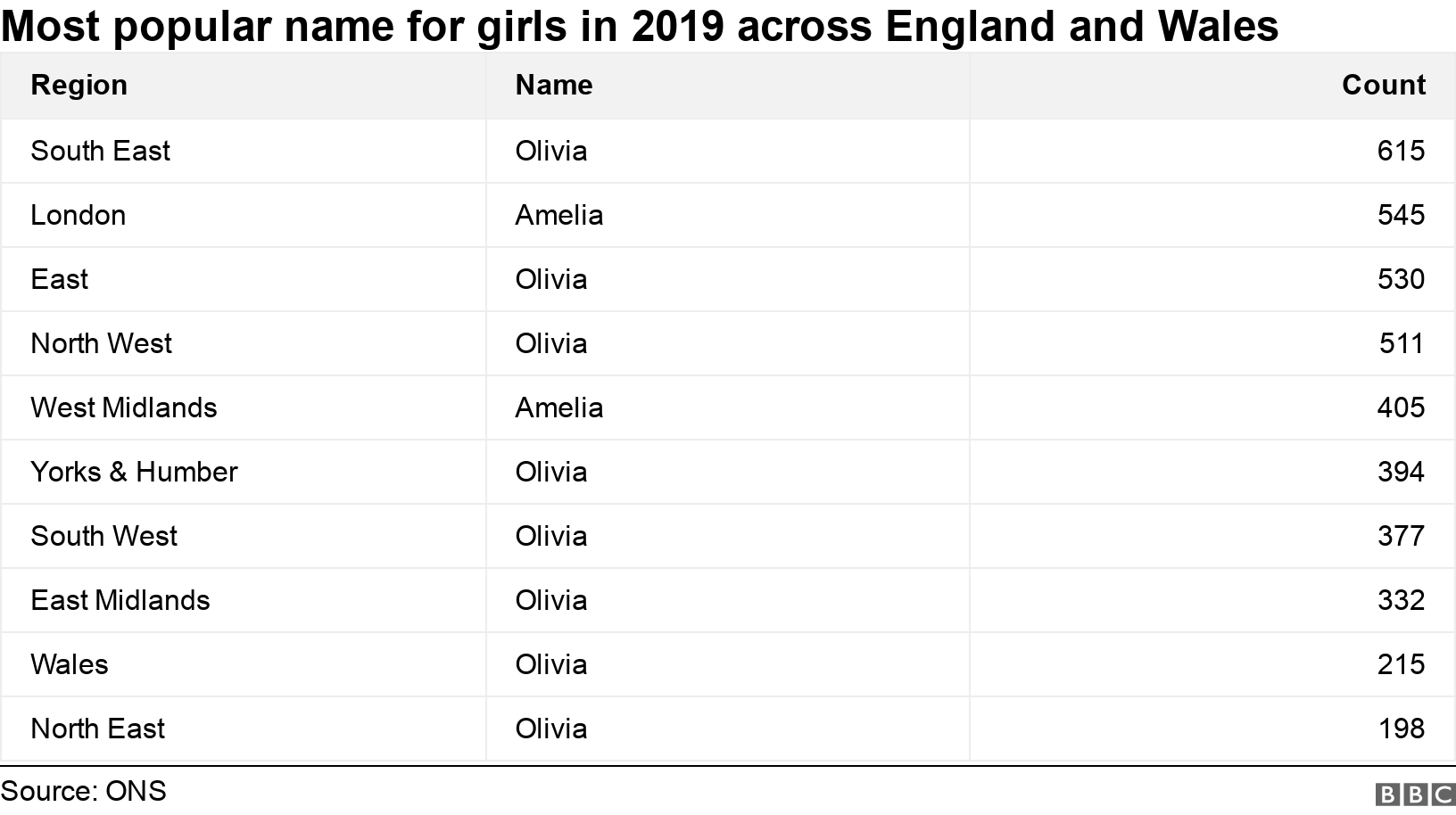Viewport: 1456px width, 815px height.
Task: Click the Source: ONS text
Action: coord(84,792)
